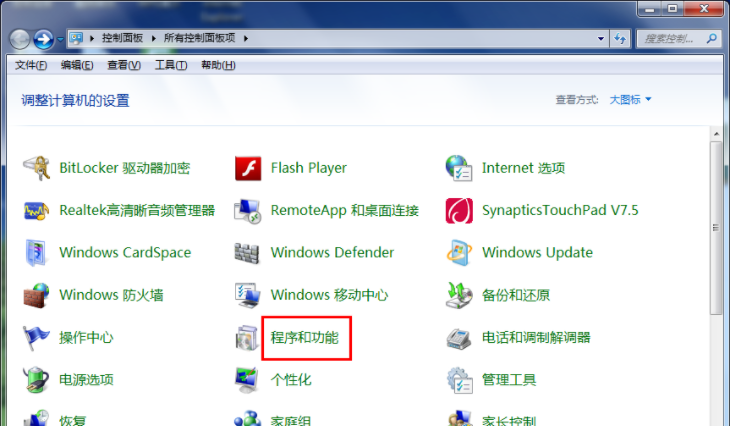Viewport: 730px width, 426px height.
Task: Open the 电话和调制解调器 icon
Action: 459,338
